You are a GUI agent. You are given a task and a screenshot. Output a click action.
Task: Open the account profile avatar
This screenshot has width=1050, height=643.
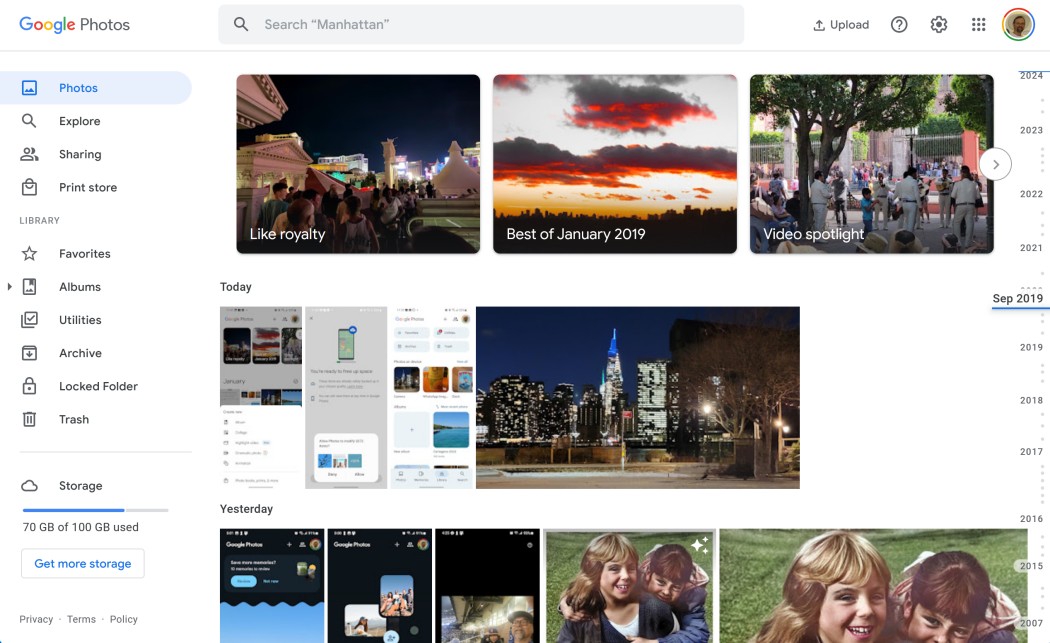(1018, 25)
